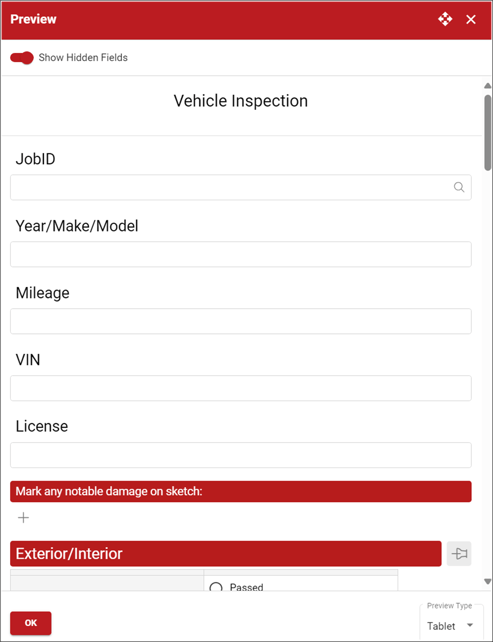Screen dimensions: 493x642
Task: Click the Exterior/Interior section header
Action: [226, 554]
